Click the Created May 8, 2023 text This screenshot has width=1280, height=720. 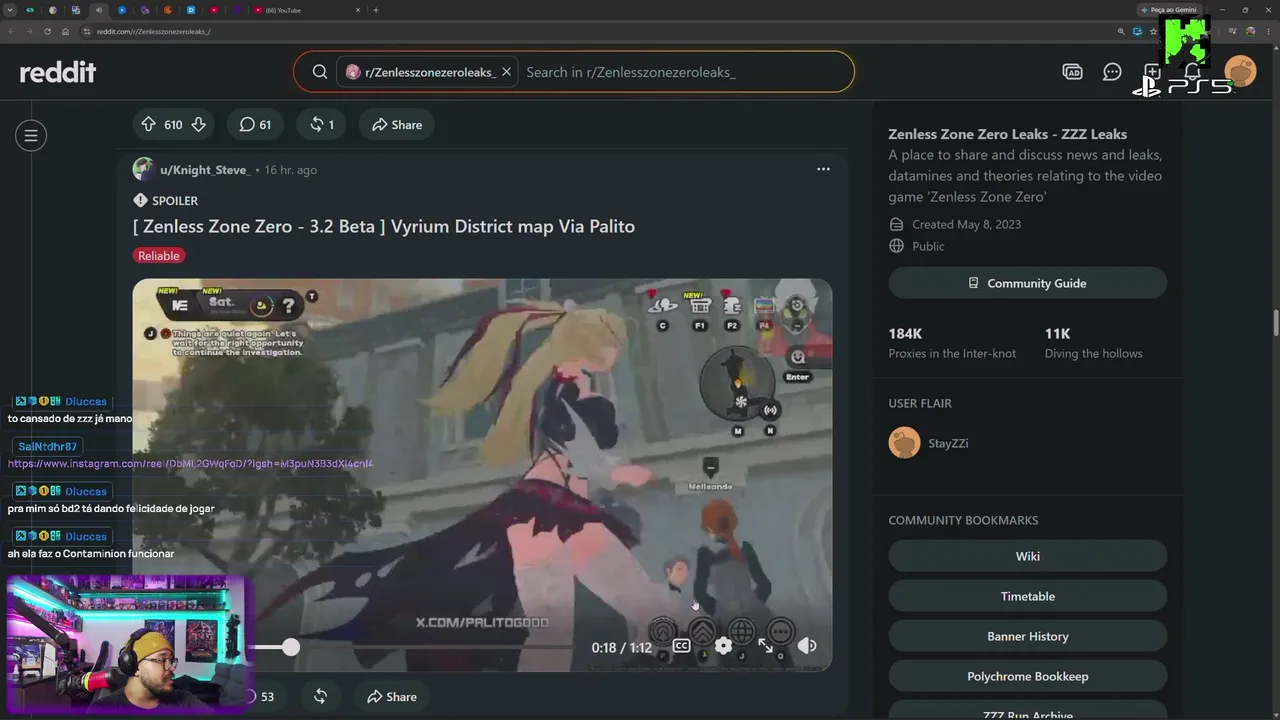tap(966, 224)
